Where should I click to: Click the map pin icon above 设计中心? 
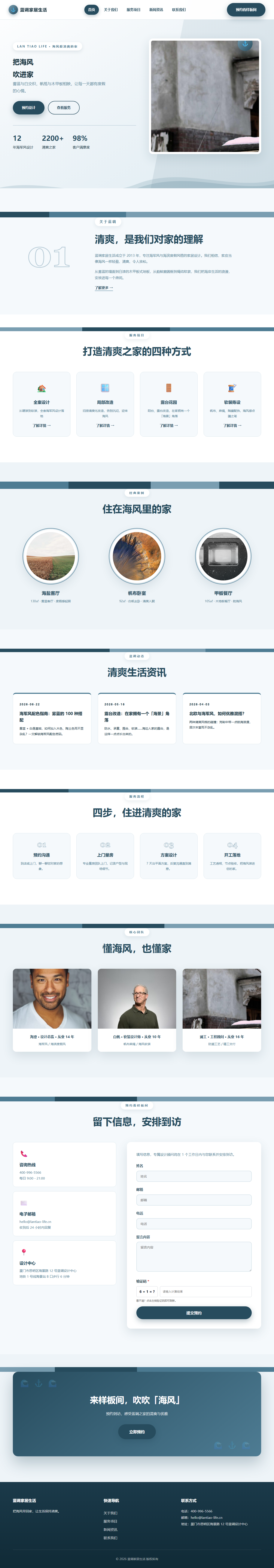(x=24, y=1252)
